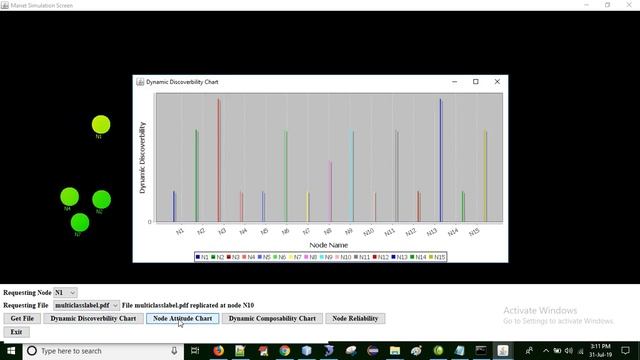Select the yellow-green N1 node circle

tap(101, 124)
